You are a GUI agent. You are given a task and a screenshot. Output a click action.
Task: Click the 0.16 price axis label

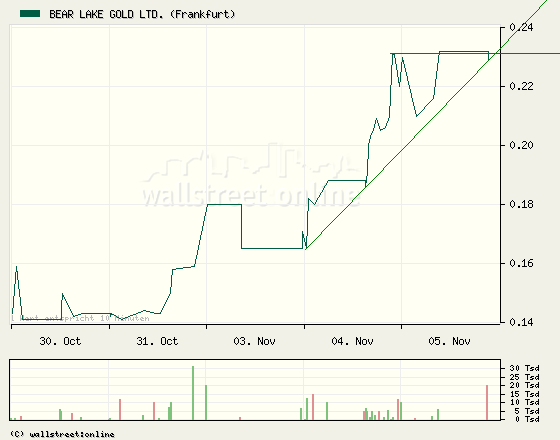(x=521, y=263)
